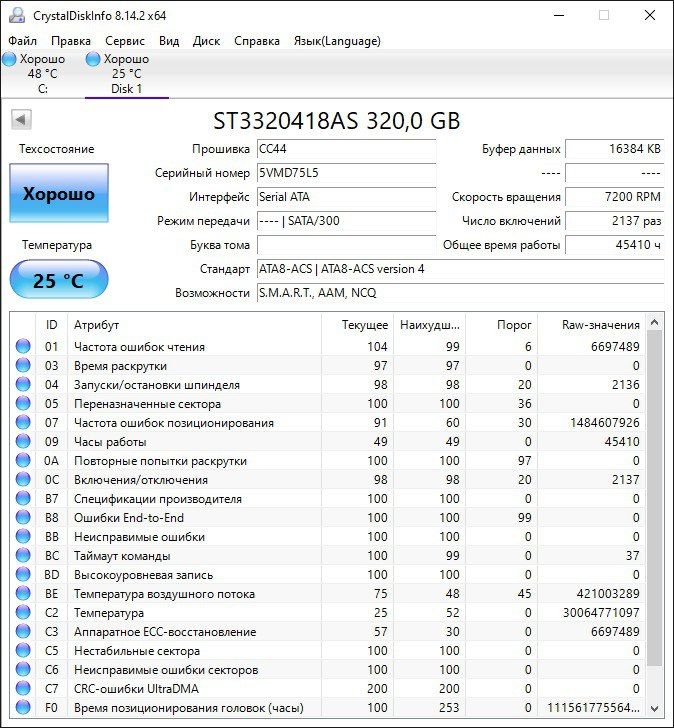Open the Язык(Language) menu
674x728 pixels.
336,41
